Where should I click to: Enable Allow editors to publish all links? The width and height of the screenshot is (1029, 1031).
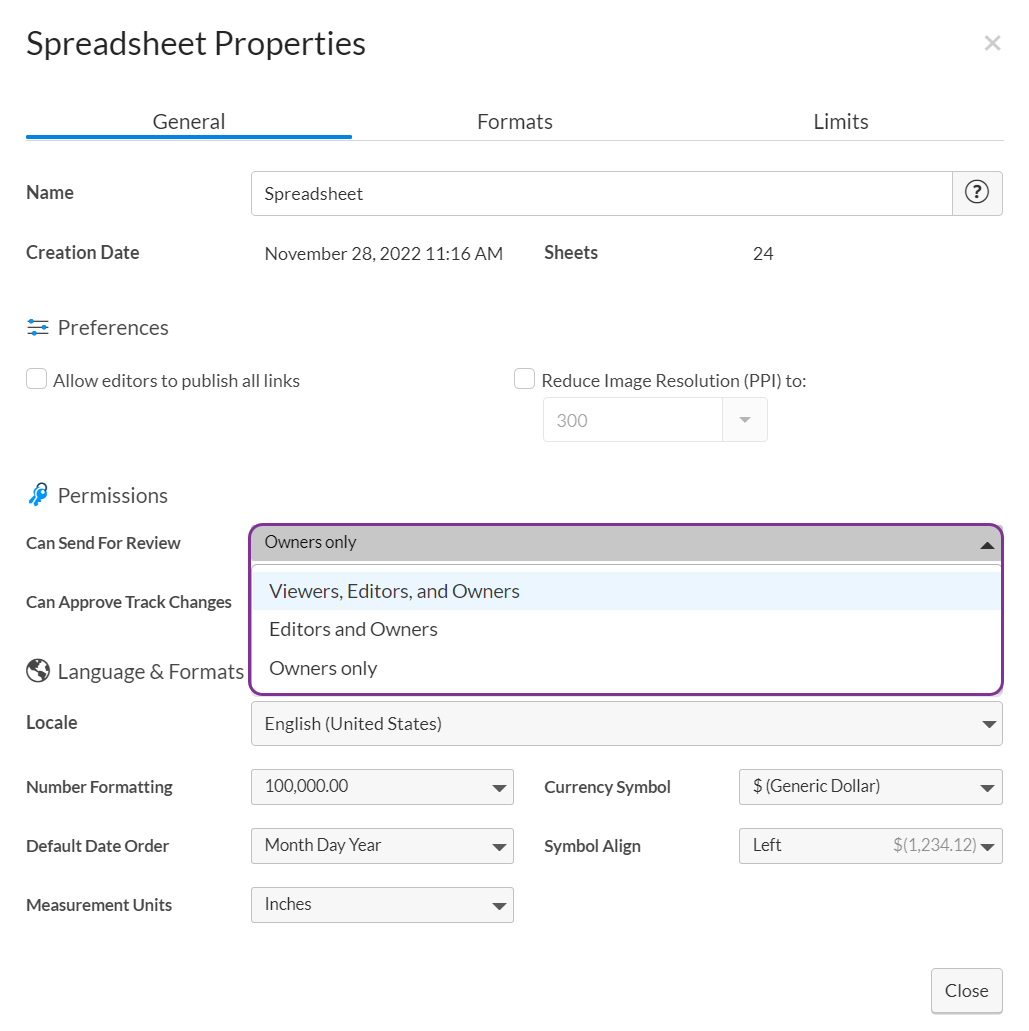[x=36, y=378]
